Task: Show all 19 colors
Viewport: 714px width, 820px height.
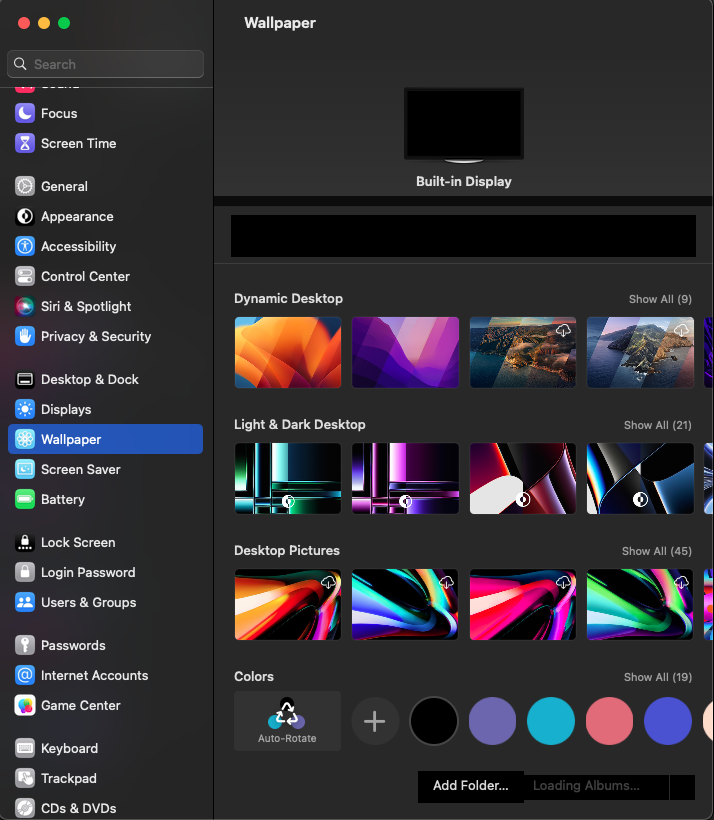Action: pyautogui.click(x=657, y=677)
